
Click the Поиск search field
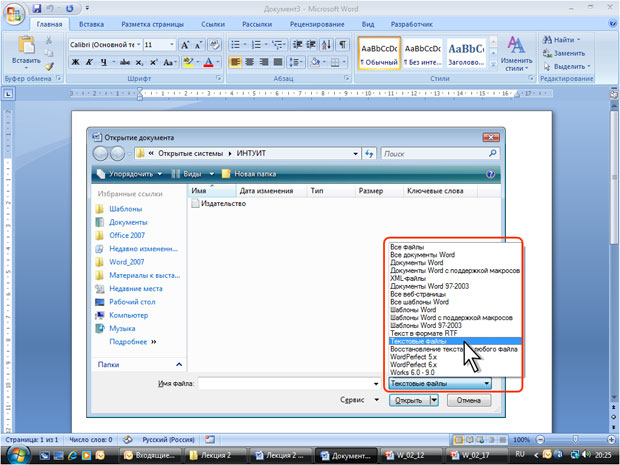435,153
